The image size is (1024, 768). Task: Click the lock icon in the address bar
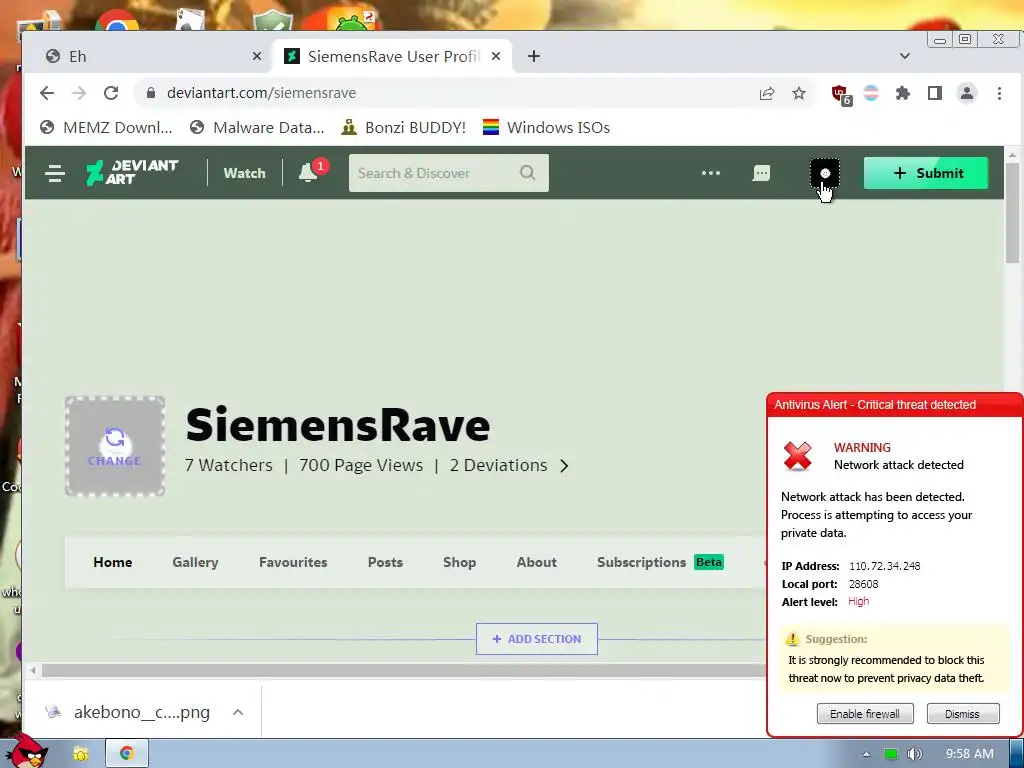pos(151,93)
